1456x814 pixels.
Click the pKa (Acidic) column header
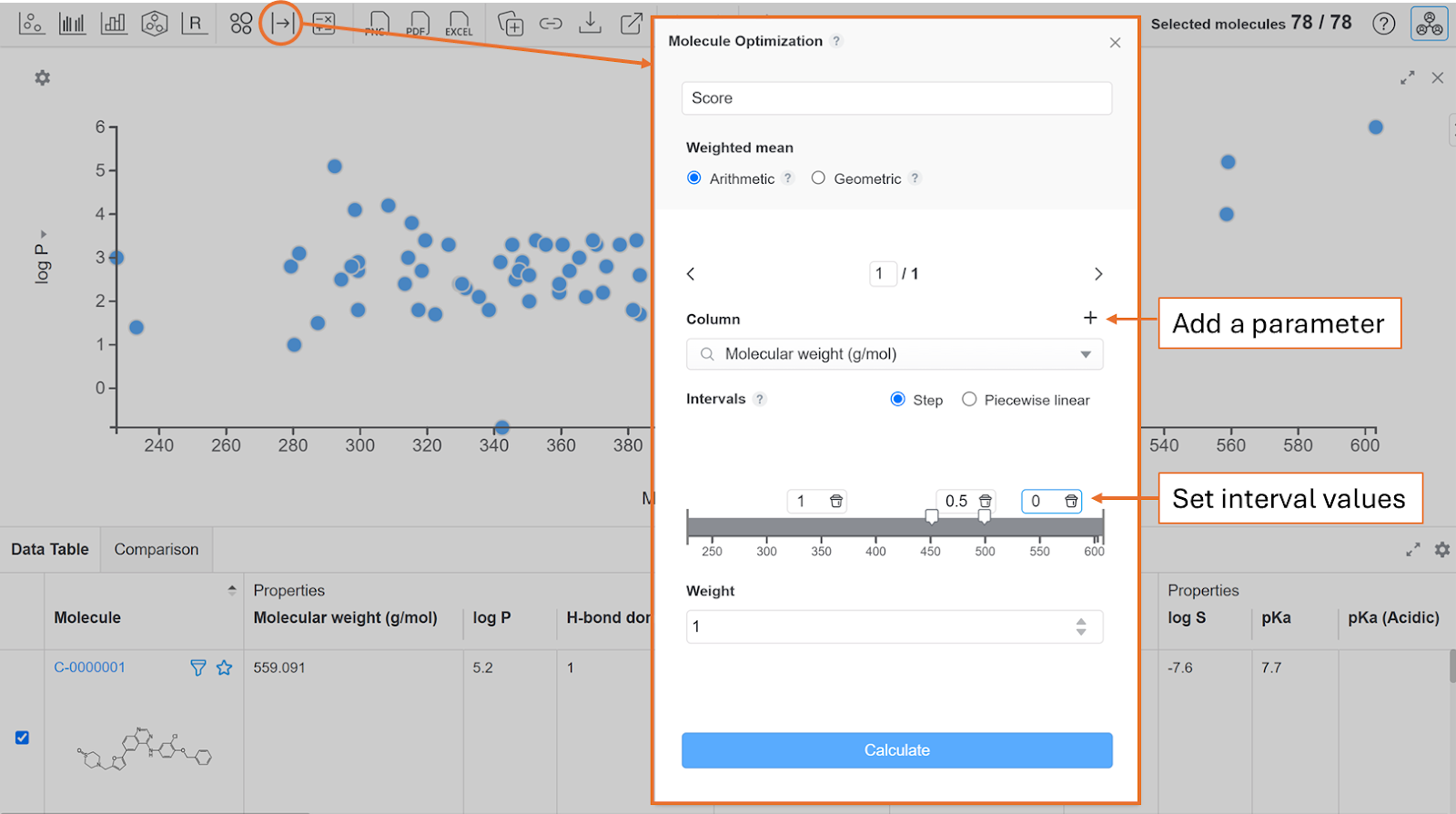(x=1393, y=617)
